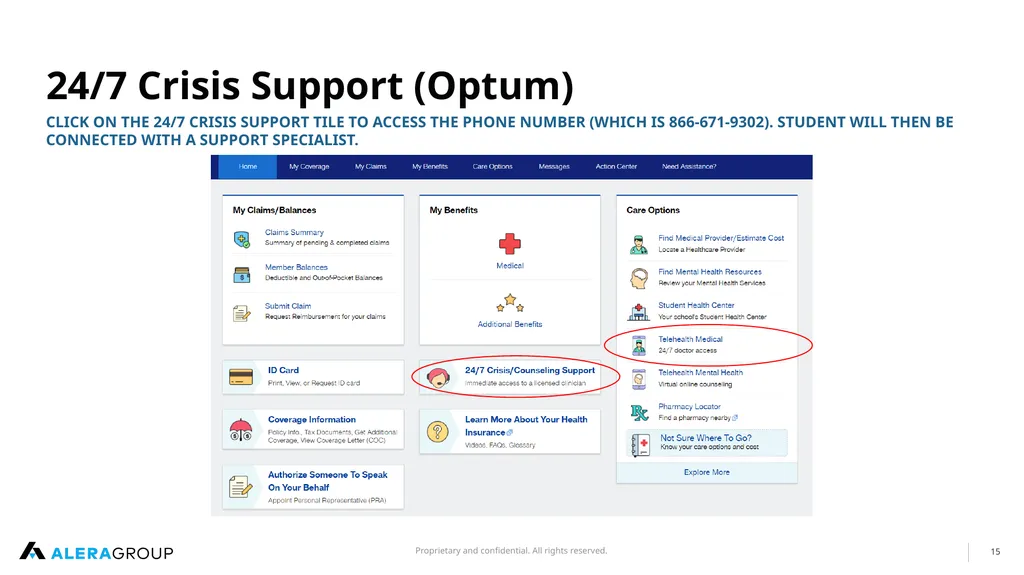This screenshot has height=575, width=1024.
Task: Click the Find Medical Provider doctor icon
Action: coord(639,244)
